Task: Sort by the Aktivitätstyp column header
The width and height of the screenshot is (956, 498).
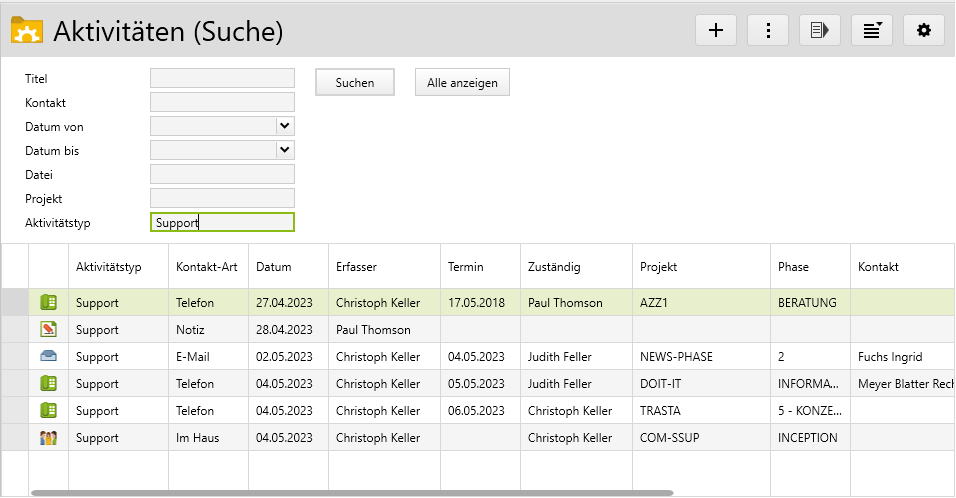Action: tap(109, 267)
